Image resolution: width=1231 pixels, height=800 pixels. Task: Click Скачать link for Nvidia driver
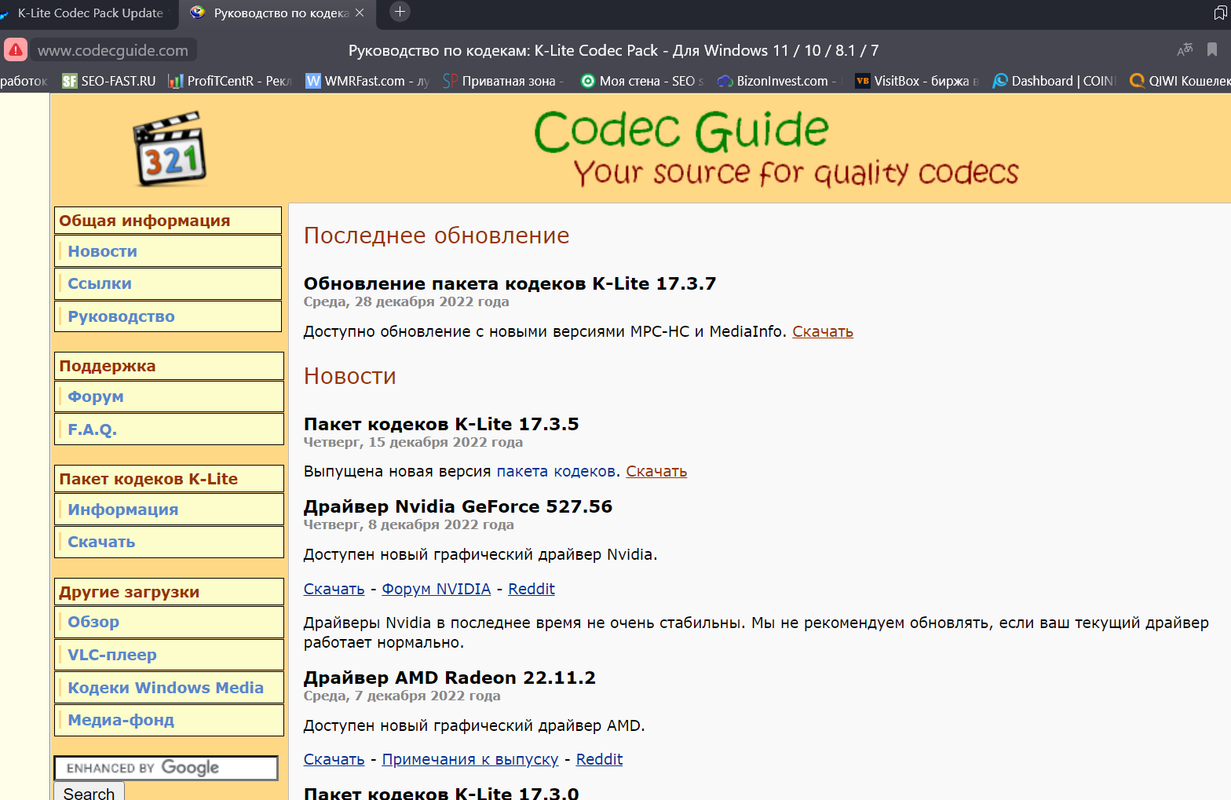334,589
